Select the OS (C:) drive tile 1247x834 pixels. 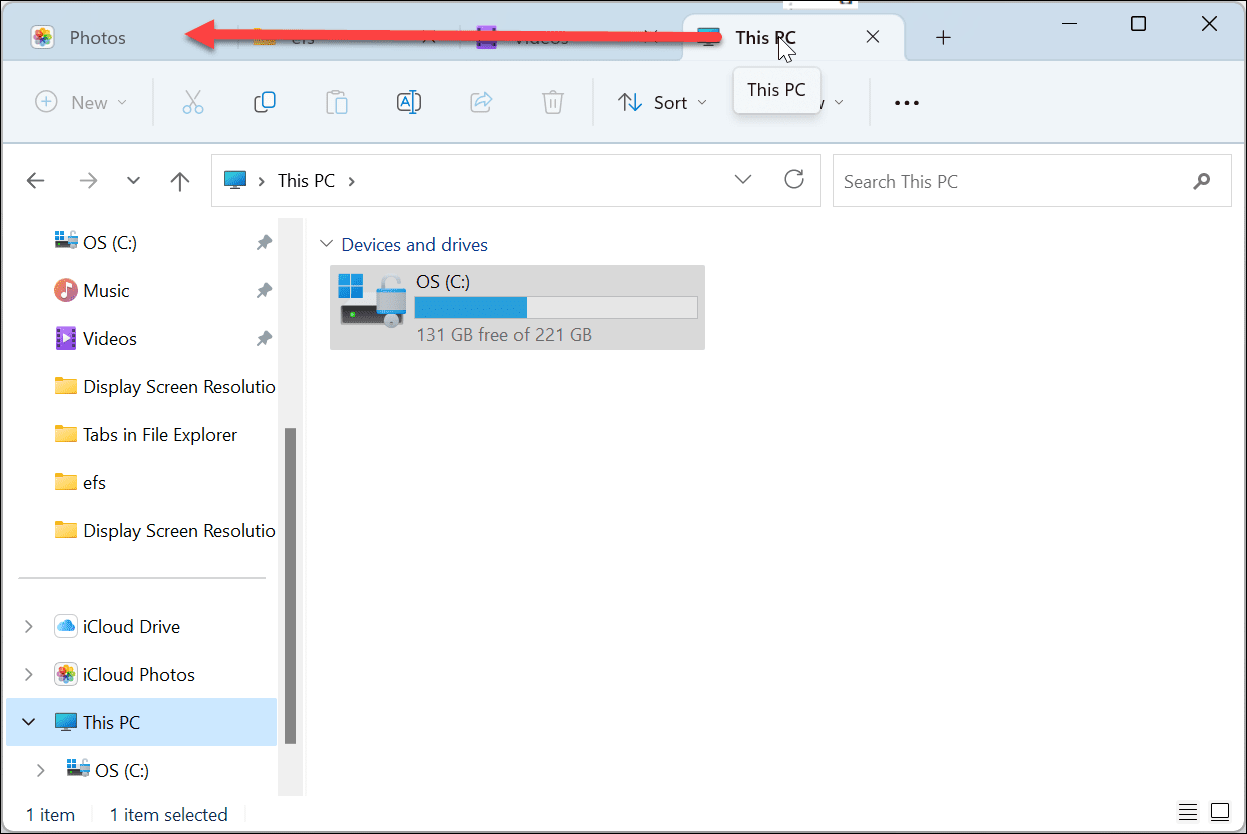(x=517, y=307)
